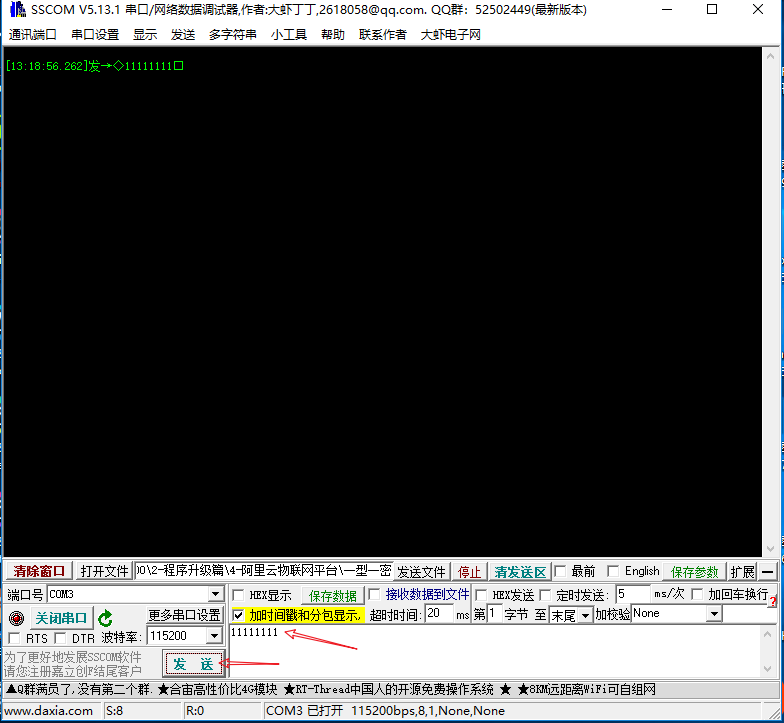Expand the COM3 port number dropdown
Screen dimensions: 784x723
click(216, 594)
